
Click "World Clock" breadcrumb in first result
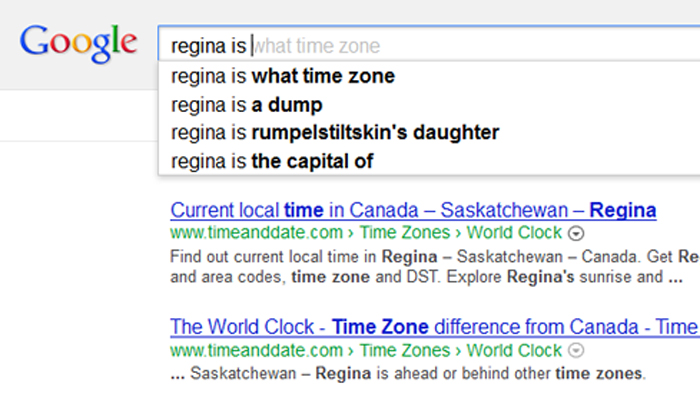click(x=516, y=233)
